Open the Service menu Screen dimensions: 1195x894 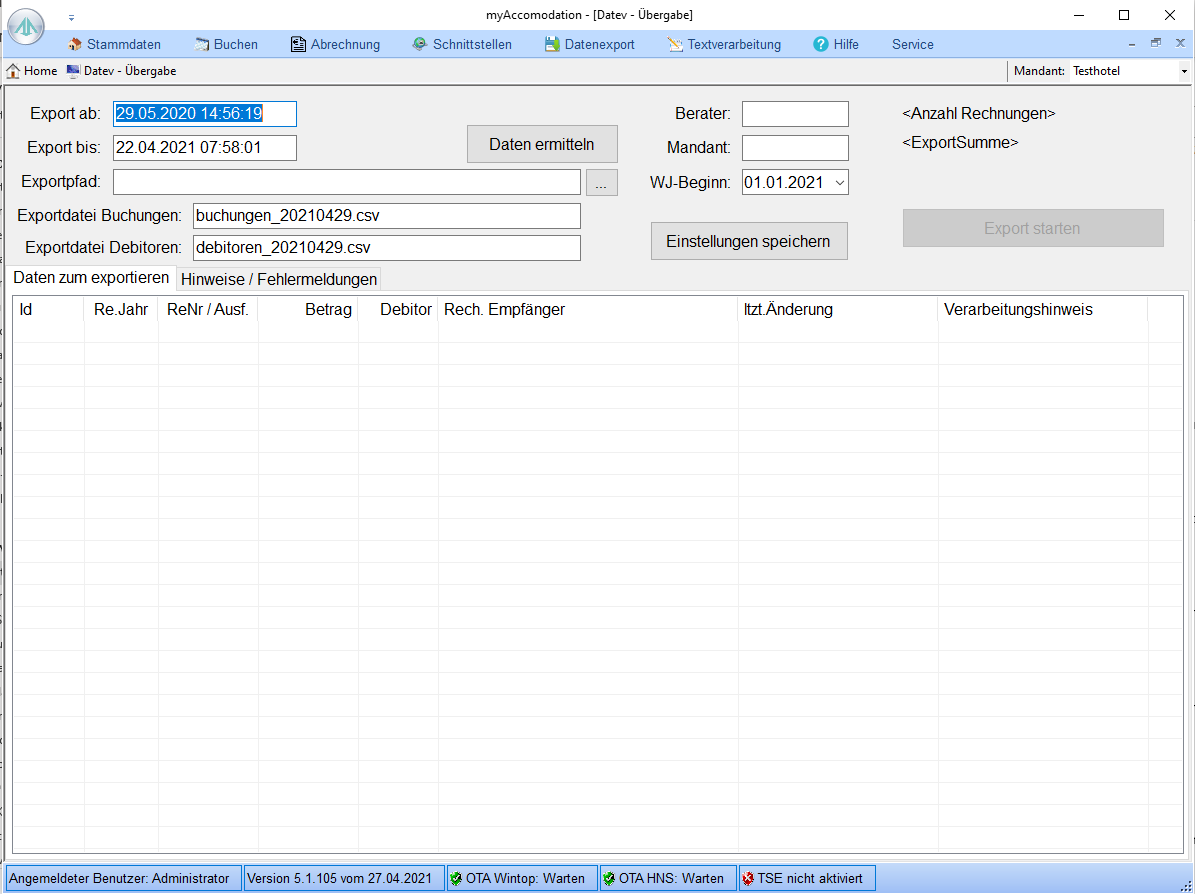coord(912,44)
